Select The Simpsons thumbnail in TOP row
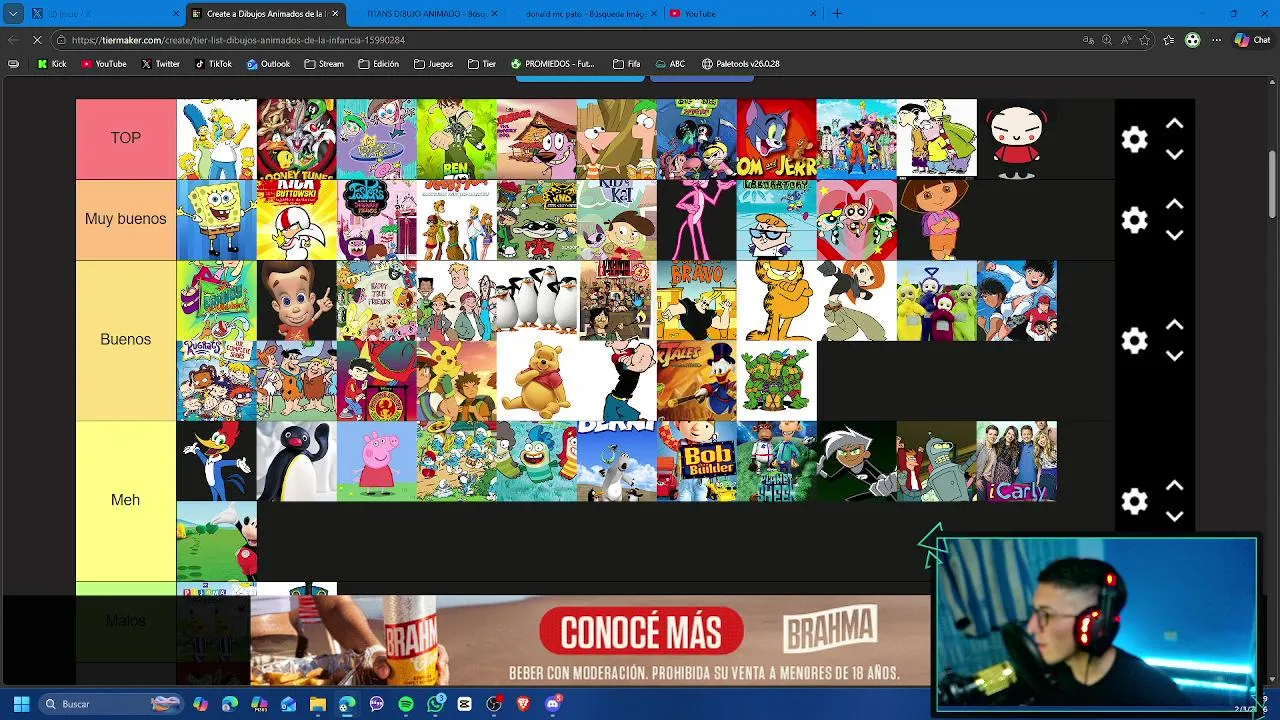Viewport: 1280px width, 720px height. (217, 139)
